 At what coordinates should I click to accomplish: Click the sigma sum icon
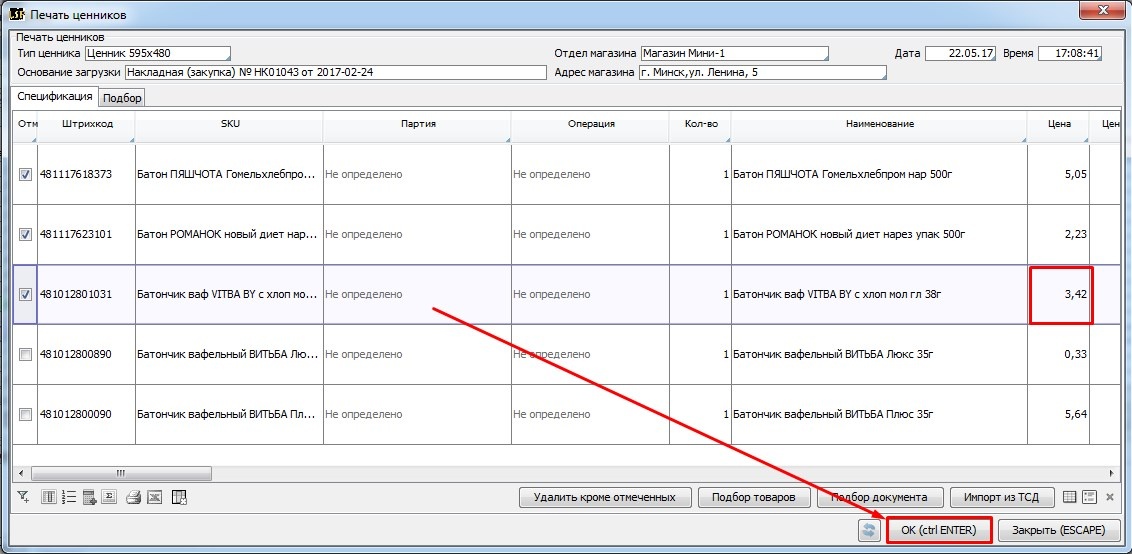(110, 497)
